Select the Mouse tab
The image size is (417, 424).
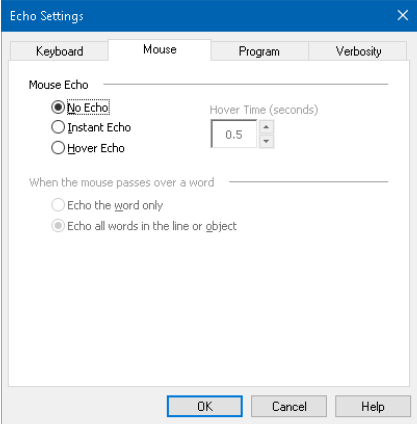160,50
